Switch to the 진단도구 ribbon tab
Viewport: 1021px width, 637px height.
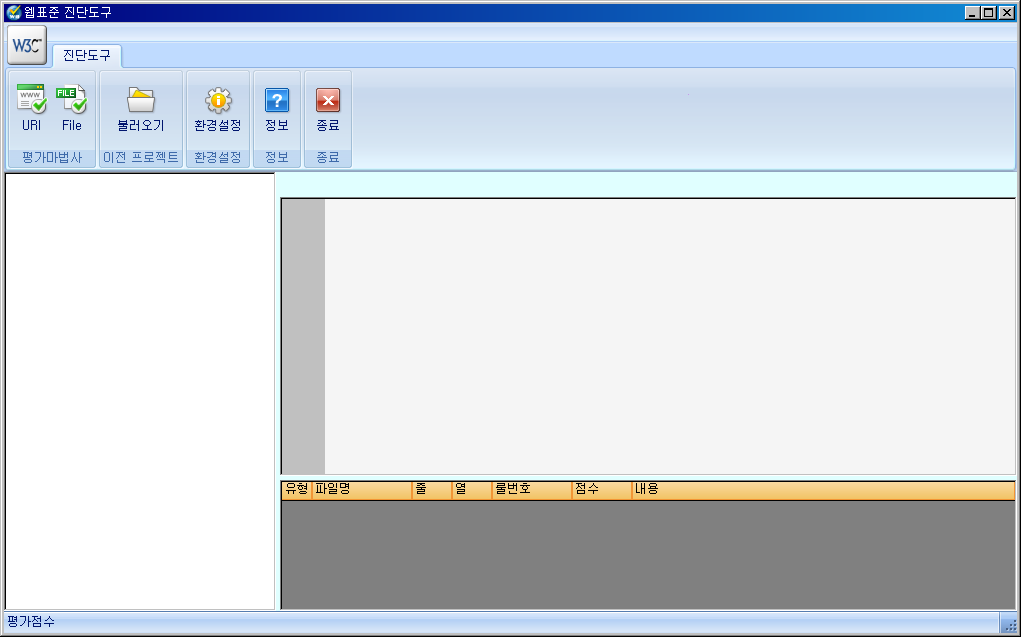pyautogui.click(x=87, y=55)
